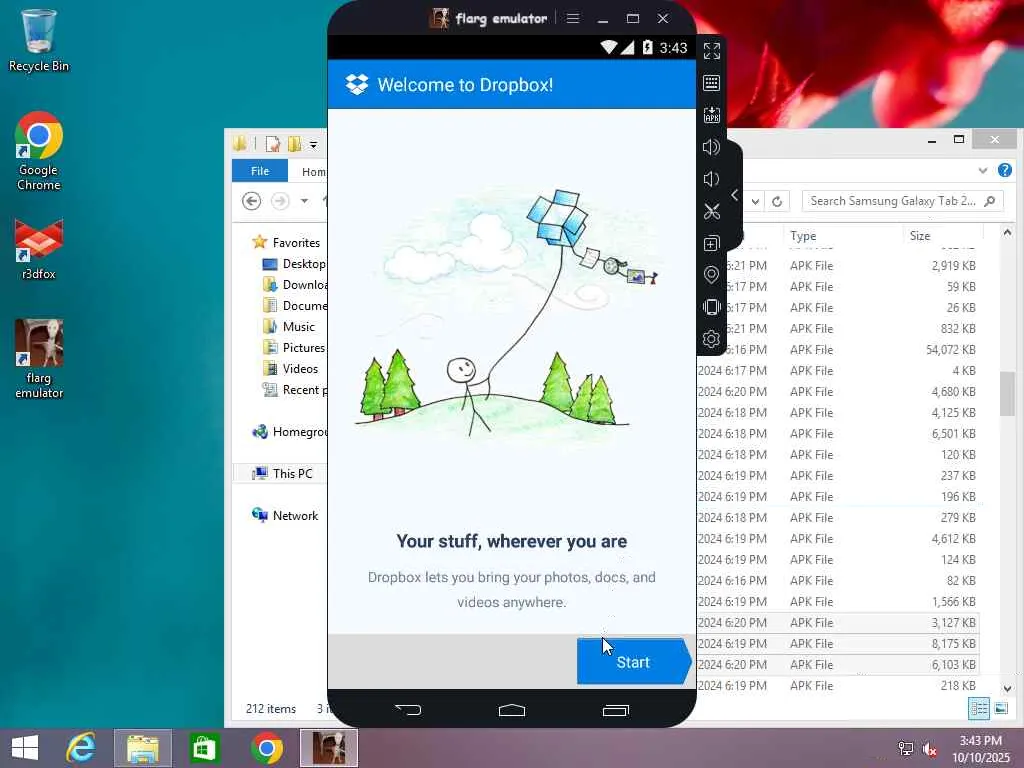Click the flarg emulator taskbar button
This screenshot has width=1024, height=768.
(328, 748)
